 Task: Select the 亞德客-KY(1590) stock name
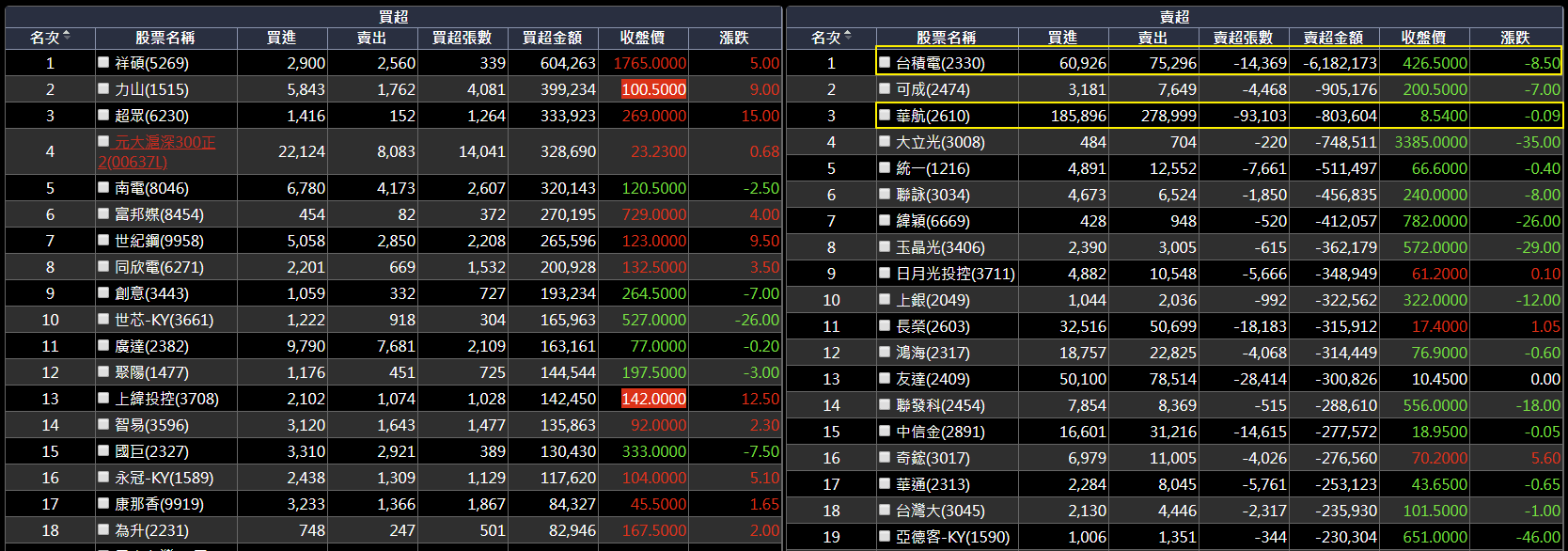[x=952, y=537]
